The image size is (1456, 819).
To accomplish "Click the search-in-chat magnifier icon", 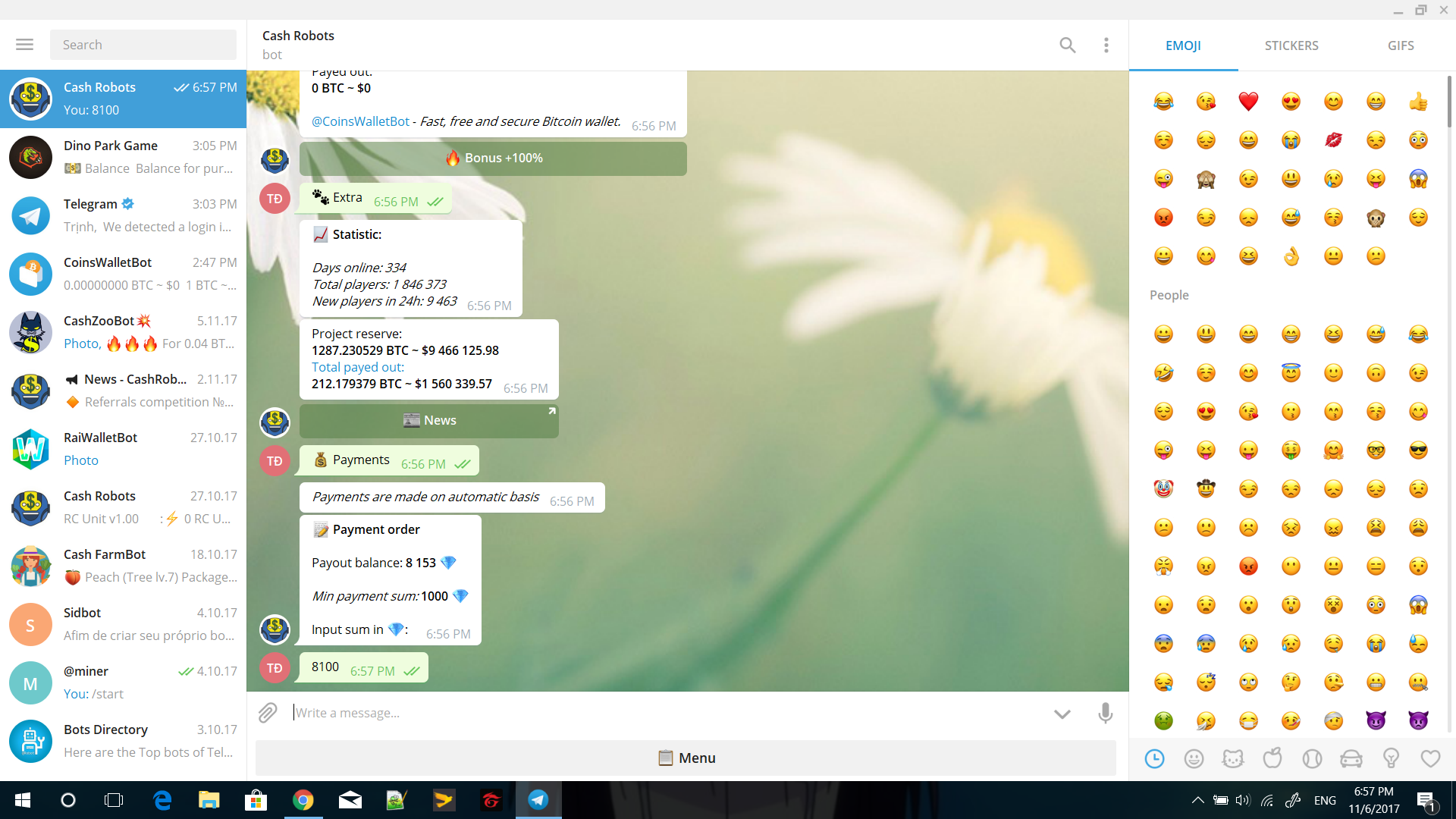I will tap(1067, 45).
